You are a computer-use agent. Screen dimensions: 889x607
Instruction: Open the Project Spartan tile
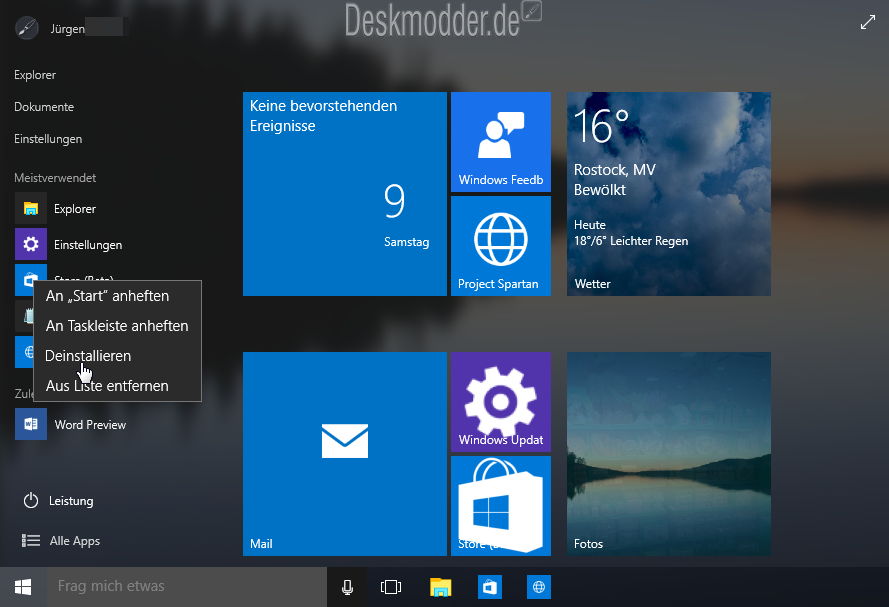(x=501, y=246)
